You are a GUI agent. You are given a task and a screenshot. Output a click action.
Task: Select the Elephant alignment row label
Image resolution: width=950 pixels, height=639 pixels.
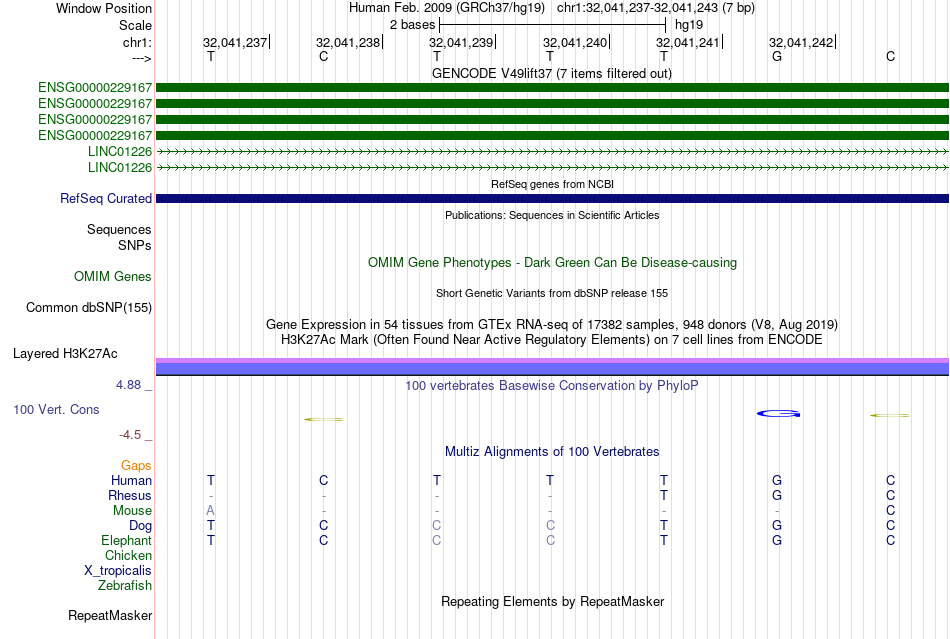(x=126, y=540)
